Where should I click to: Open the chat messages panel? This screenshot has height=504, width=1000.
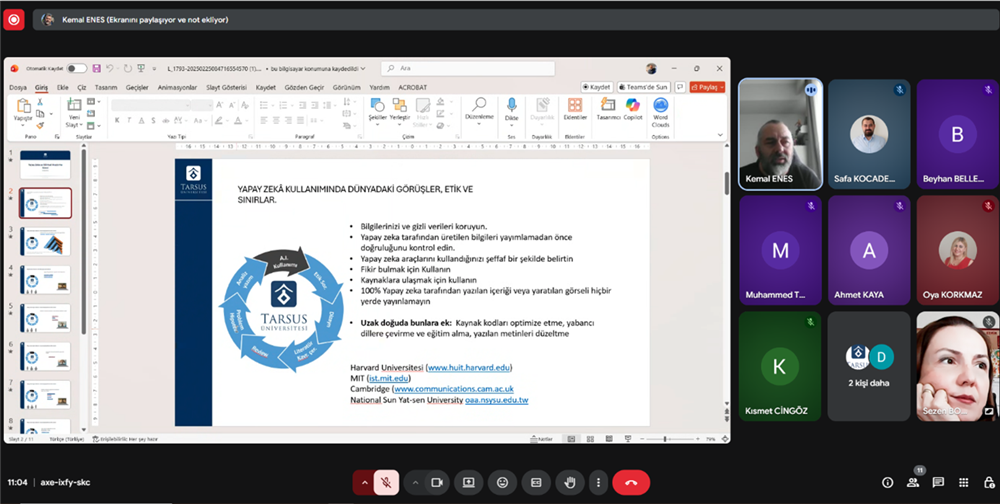coord(938,482)
